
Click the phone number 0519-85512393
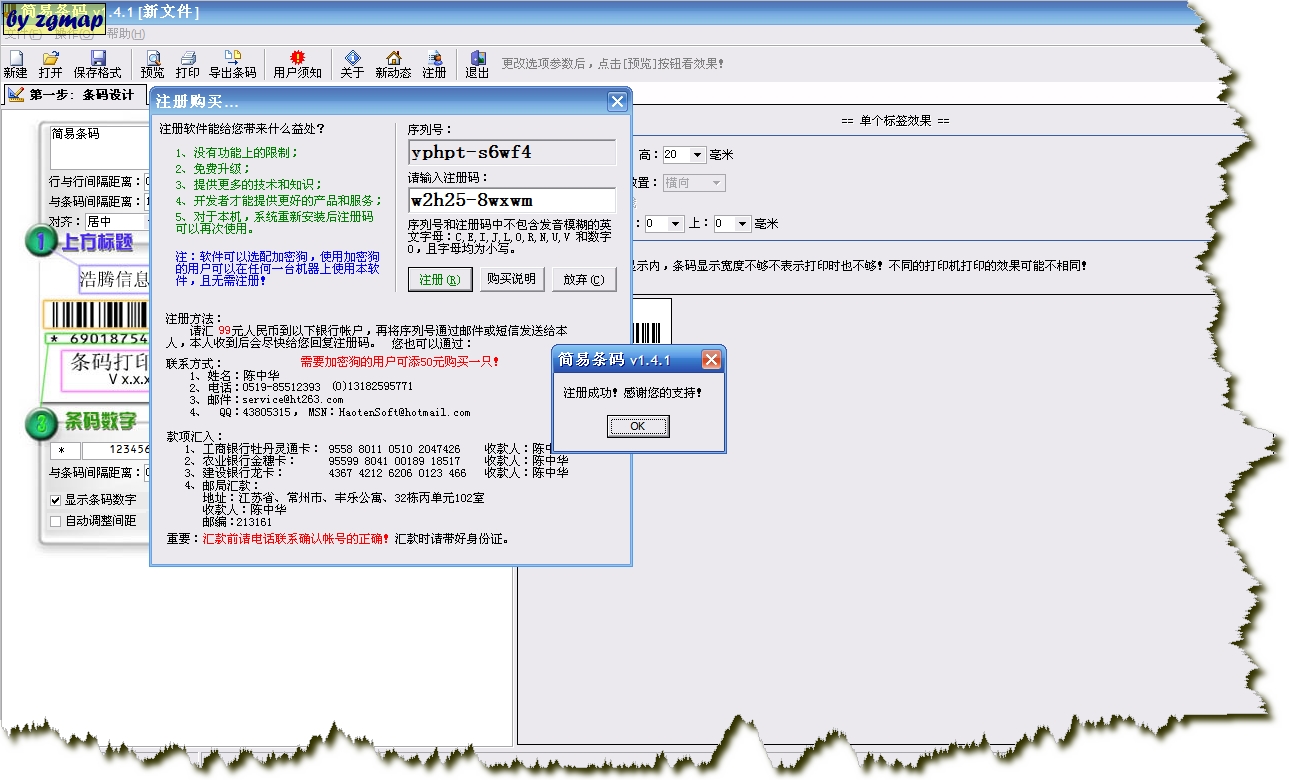point(282,386)
